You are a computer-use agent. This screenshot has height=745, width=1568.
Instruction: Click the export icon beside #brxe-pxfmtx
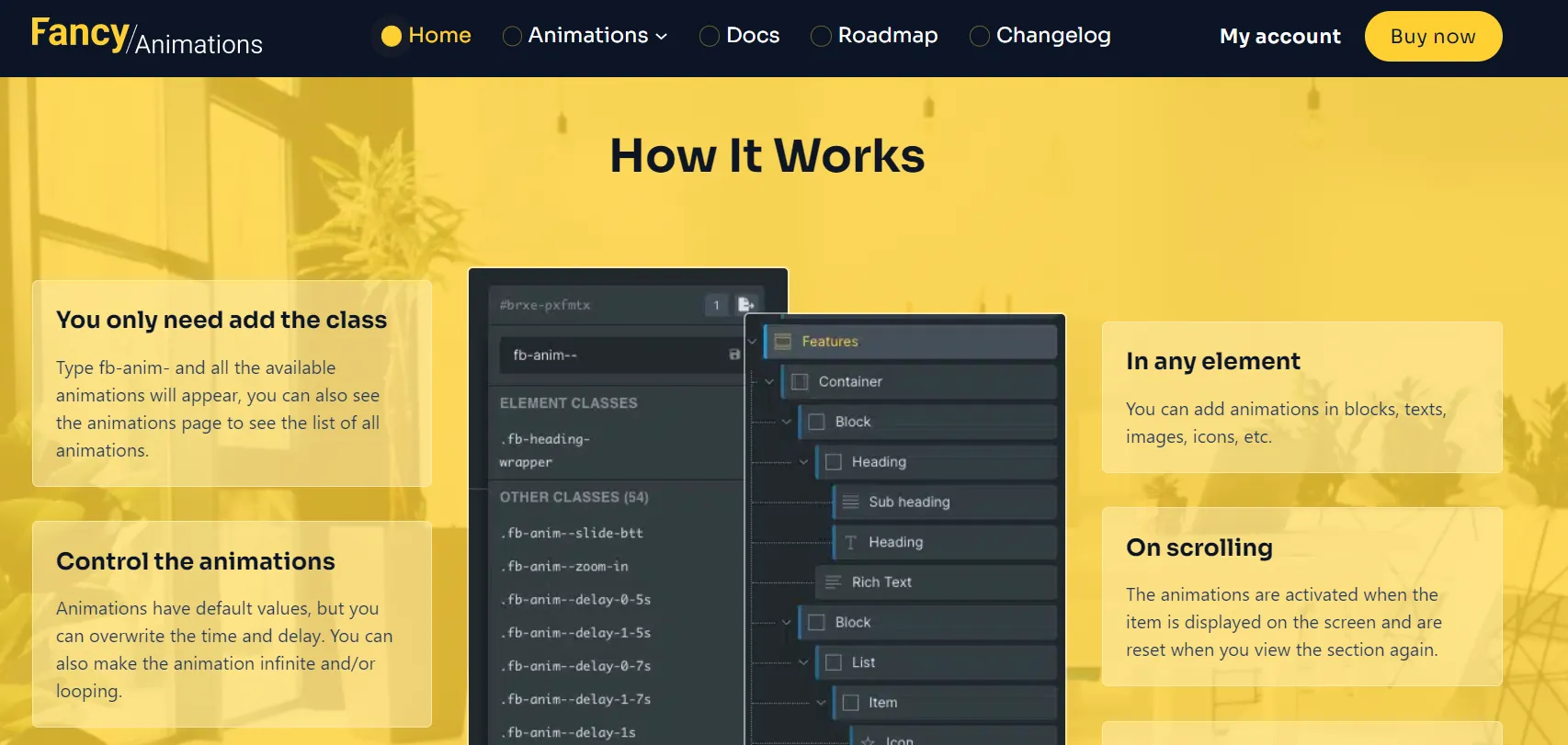click(x=746, y=305)
